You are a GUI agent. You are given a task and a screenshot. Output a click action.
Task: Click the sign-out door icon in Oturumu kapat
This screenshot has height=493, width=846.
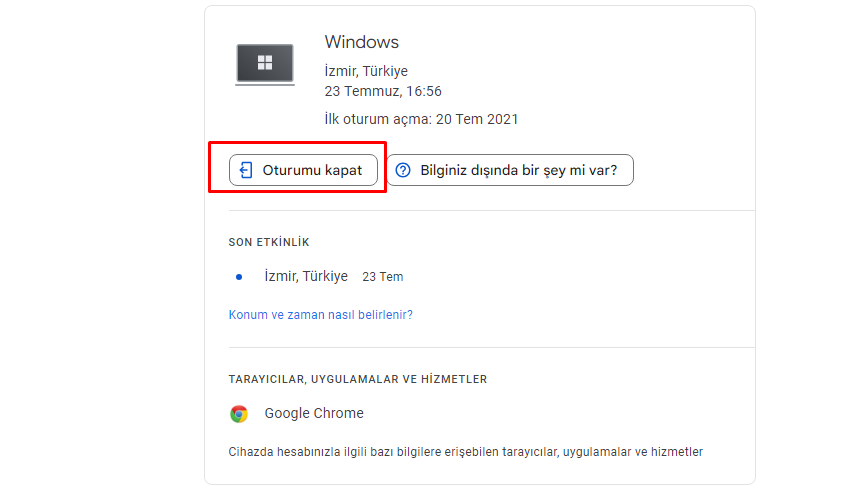[x=246, y=170]
